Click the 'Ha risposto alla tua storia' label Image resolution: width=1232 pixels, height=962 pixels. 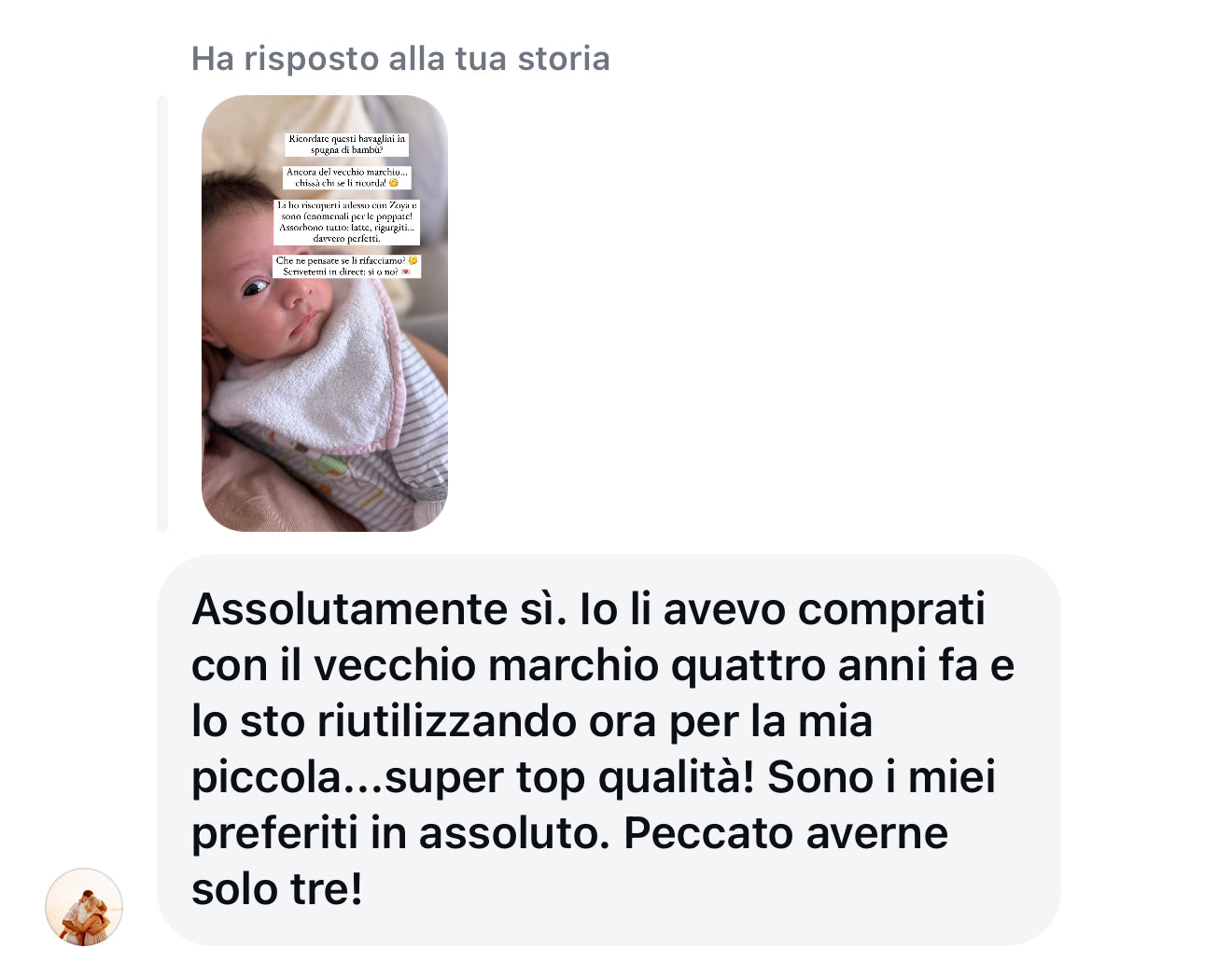coord(400,59)
